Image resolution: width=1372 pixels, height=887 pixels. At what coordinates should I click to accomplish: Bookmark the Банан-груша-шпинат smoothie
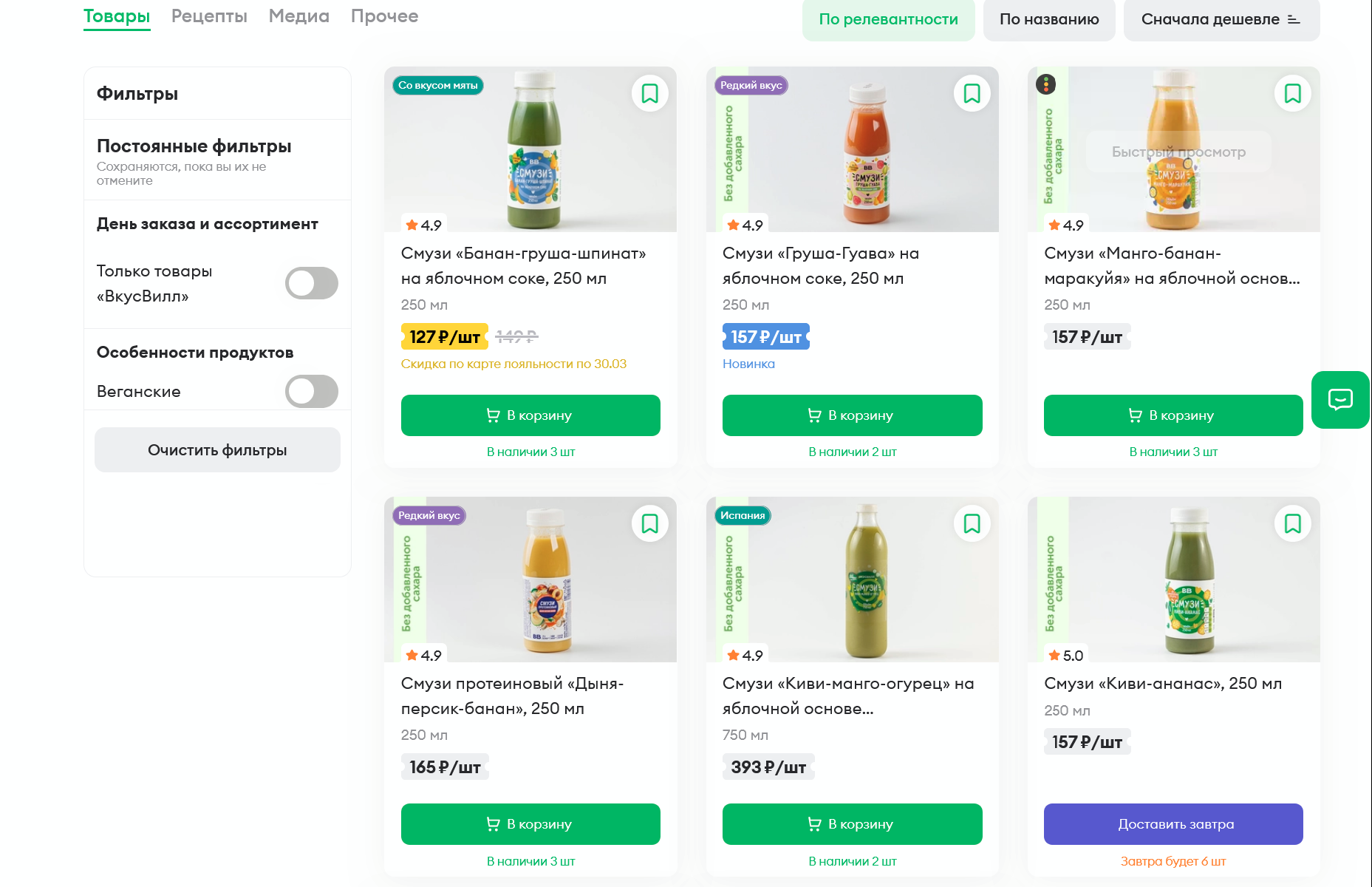pos(649,94)
